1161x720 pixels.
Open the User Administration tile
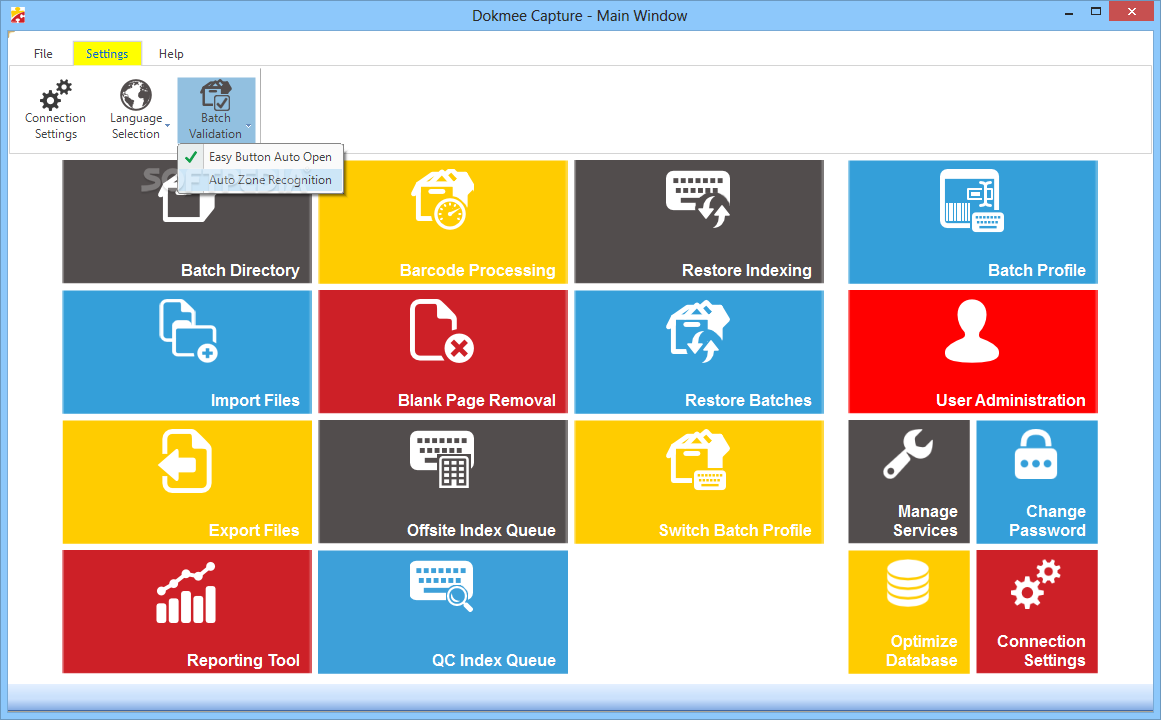point(973,352)
